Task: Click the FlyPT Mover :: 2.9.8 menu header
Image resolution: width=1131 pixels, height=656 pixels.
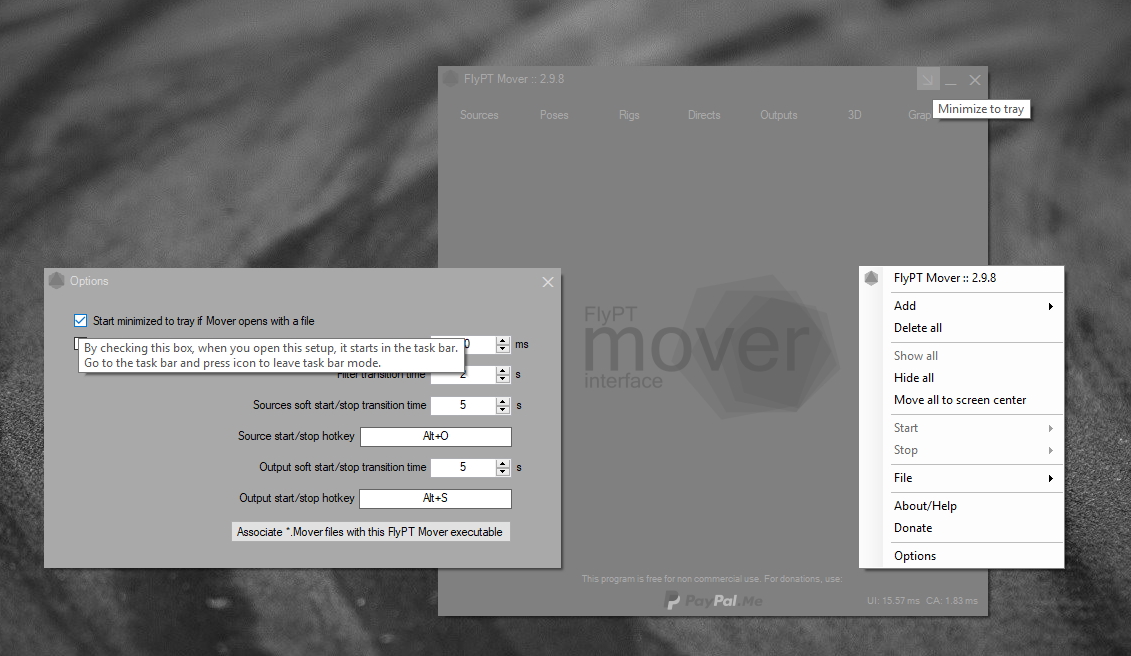Action: coord(945,278)
